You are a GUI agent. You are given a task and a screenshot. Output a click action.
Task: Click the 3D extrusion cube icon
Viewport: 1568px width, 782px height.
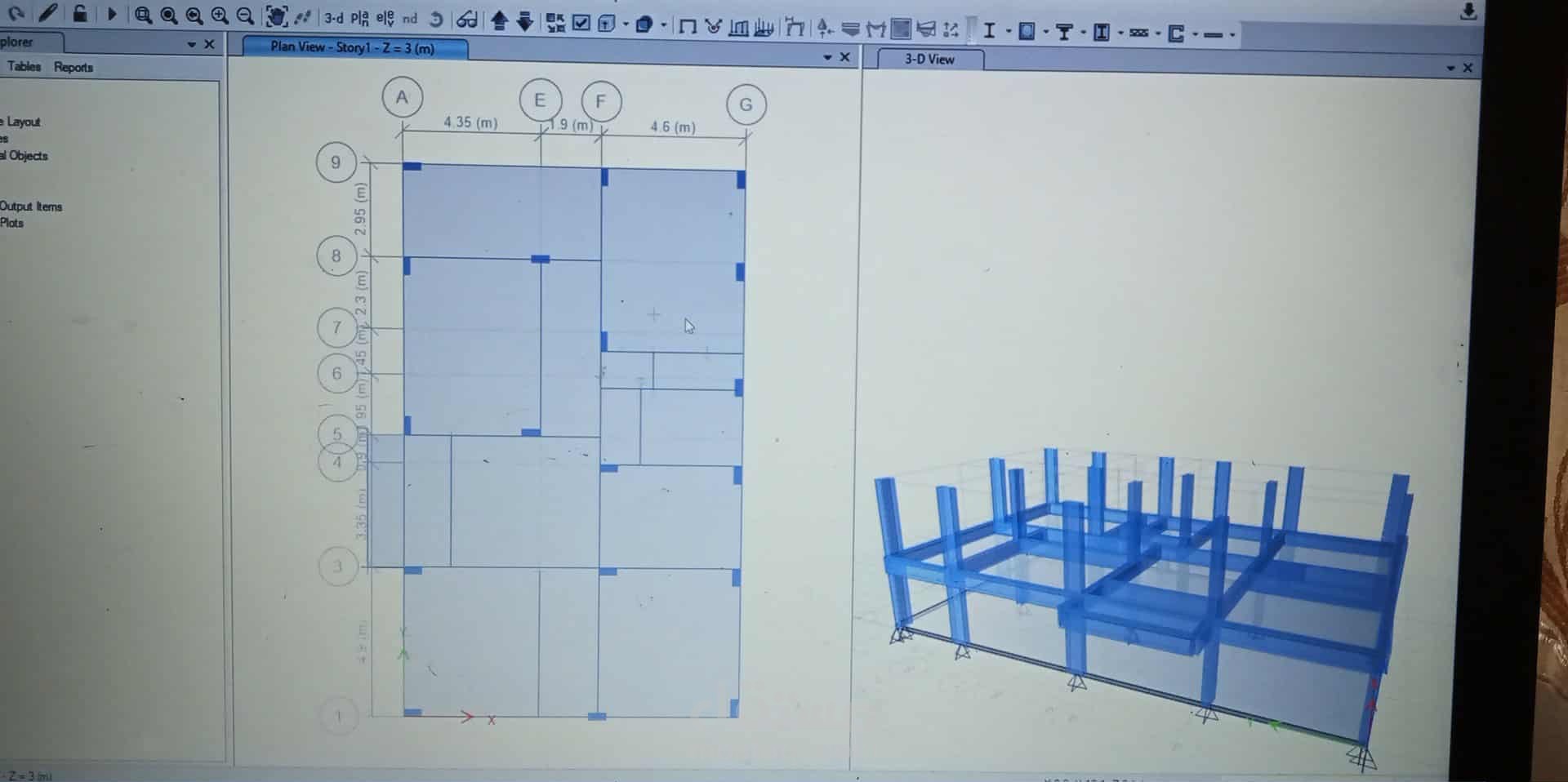click(644, 24)
